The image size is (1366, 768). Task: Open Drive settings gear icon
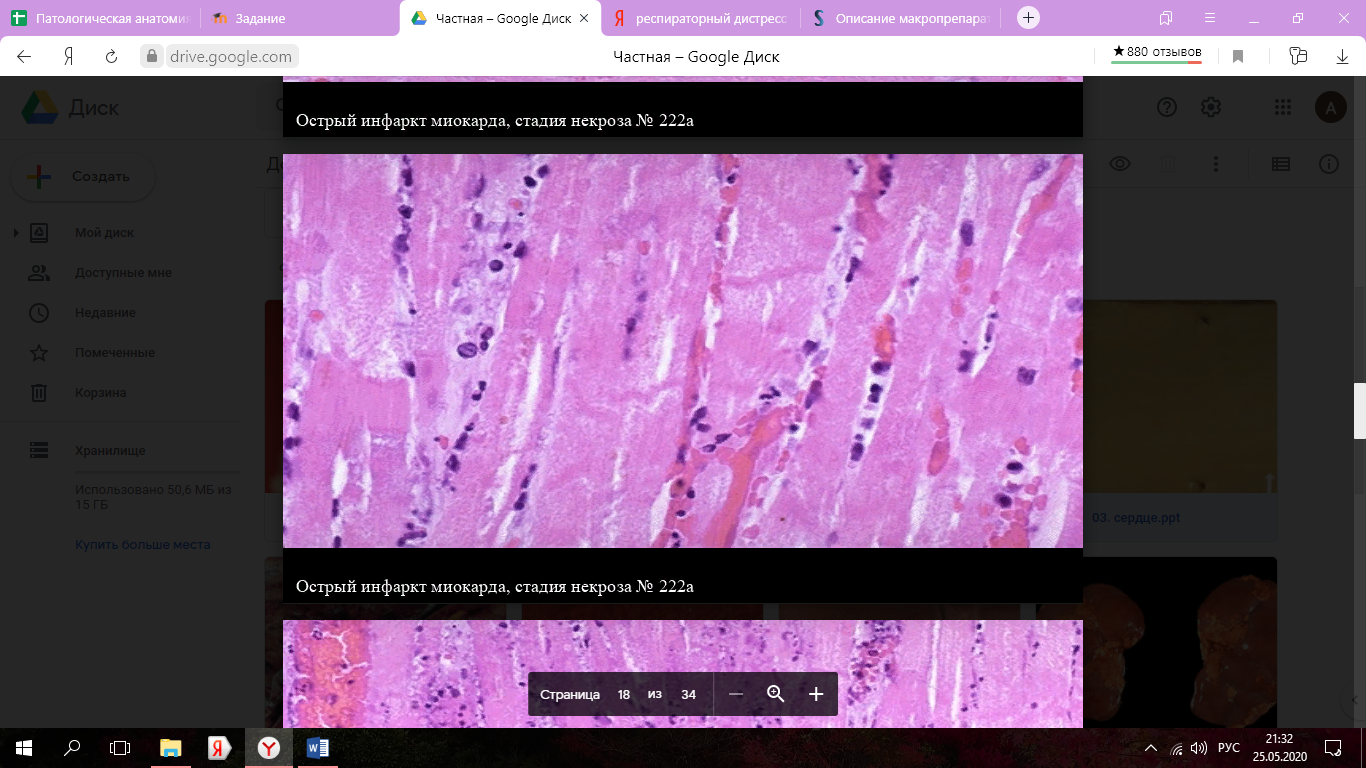click(1210, 107)
